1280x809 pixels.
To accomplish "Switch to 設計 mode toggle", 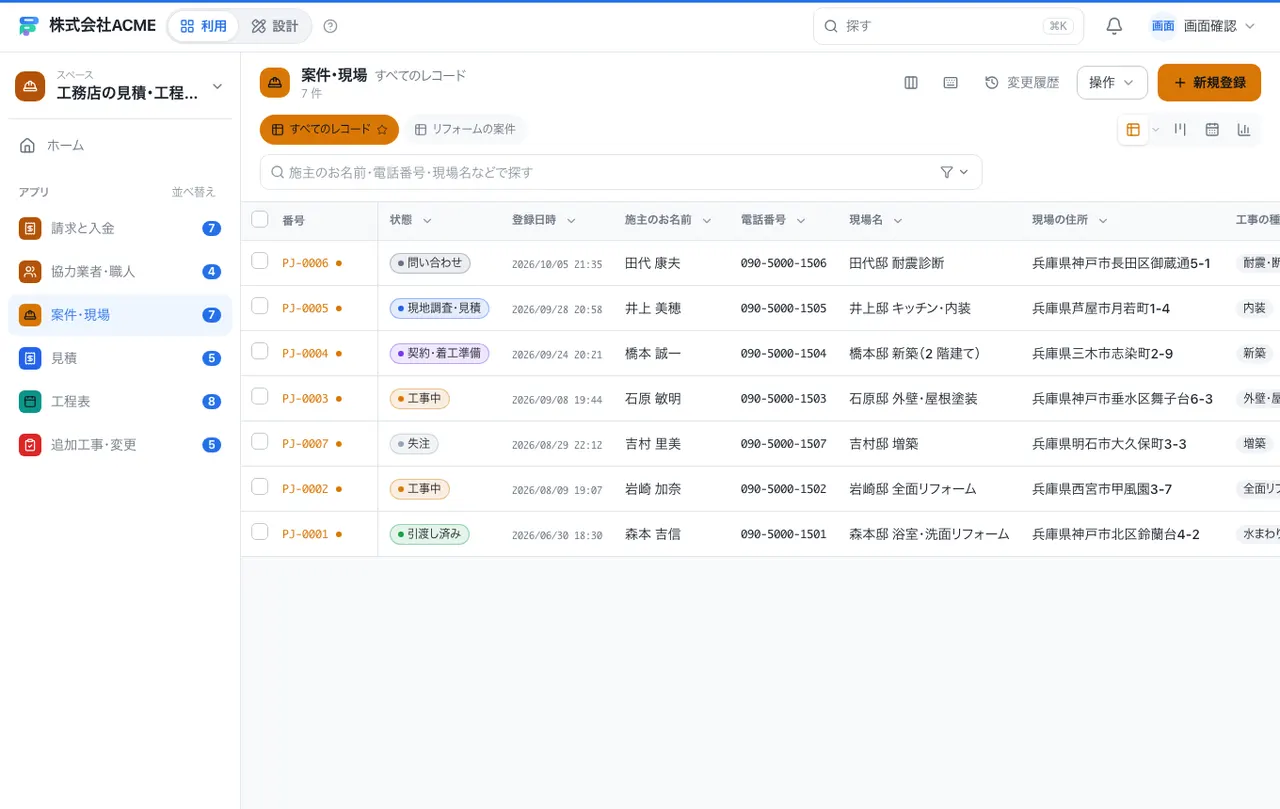I will pos(275,26).
